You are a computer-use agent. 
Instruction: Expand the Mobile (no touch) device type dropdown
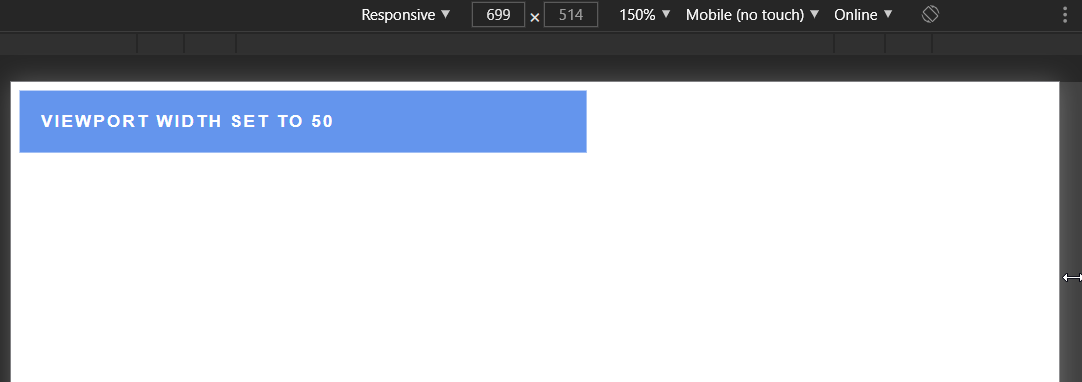pos(753,14)
